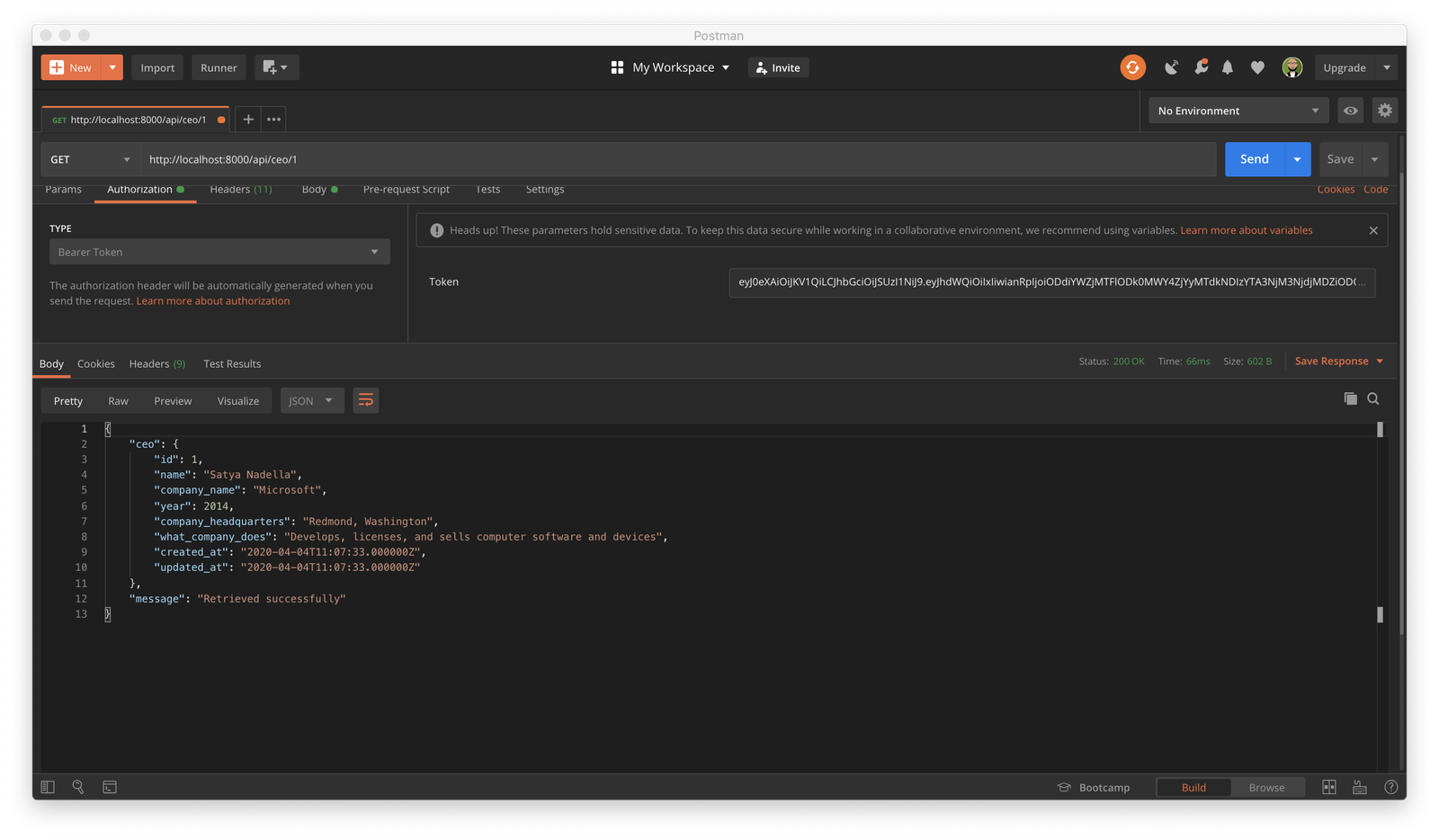Open the Save Response dropdown

click(x=1339, y=361)
